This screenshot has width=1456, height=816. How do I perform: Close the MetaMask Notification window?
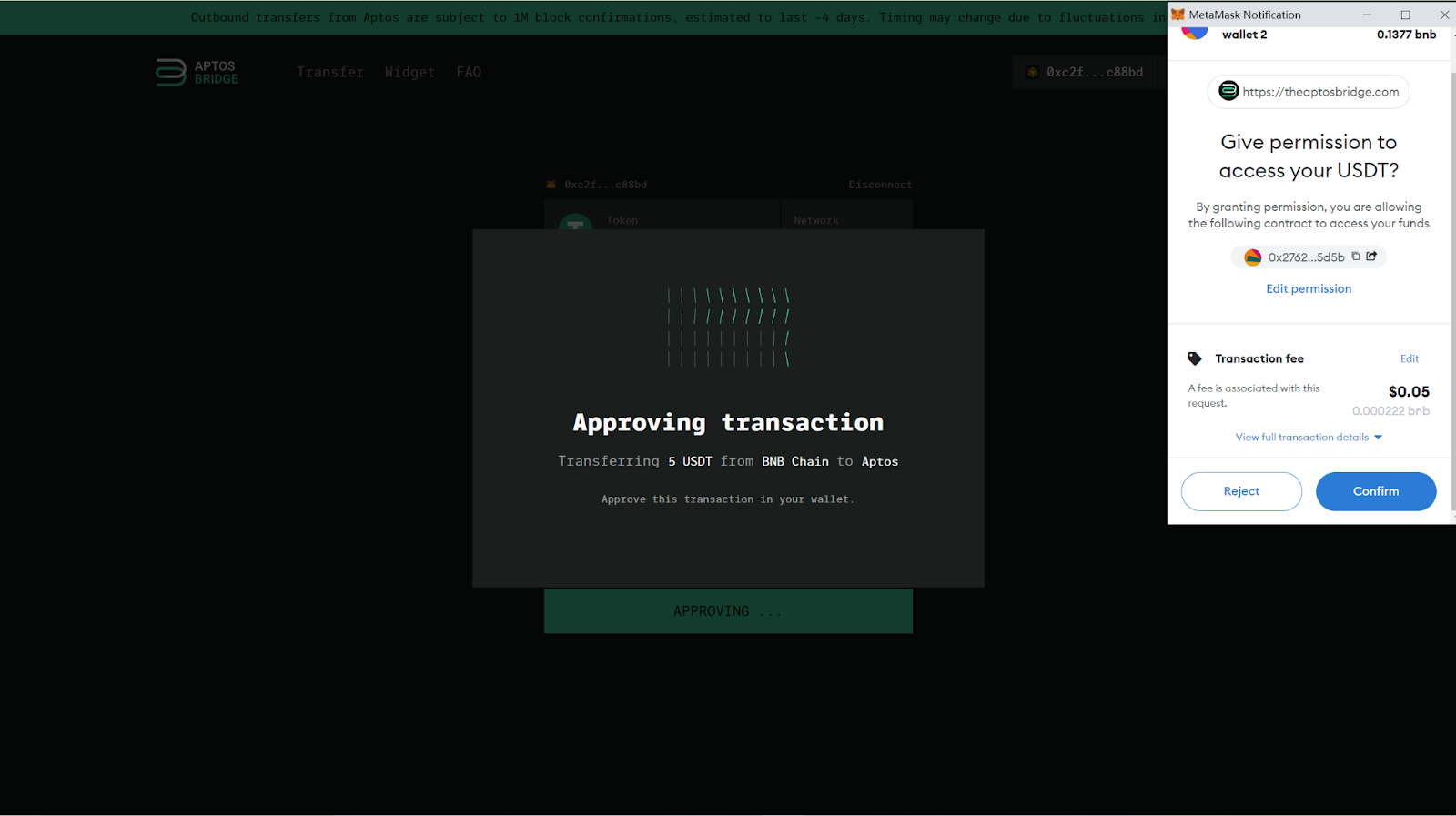(1444, 15)
